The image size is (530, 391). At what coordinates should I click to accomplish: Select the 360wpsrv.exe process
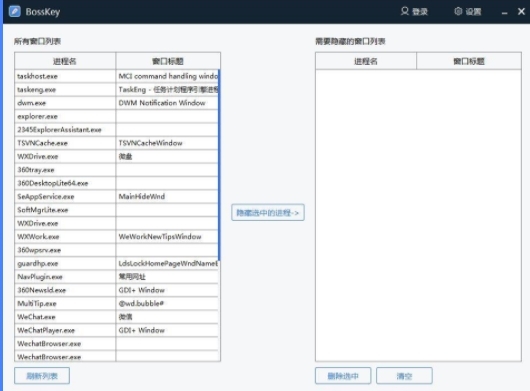coord(116,250)
